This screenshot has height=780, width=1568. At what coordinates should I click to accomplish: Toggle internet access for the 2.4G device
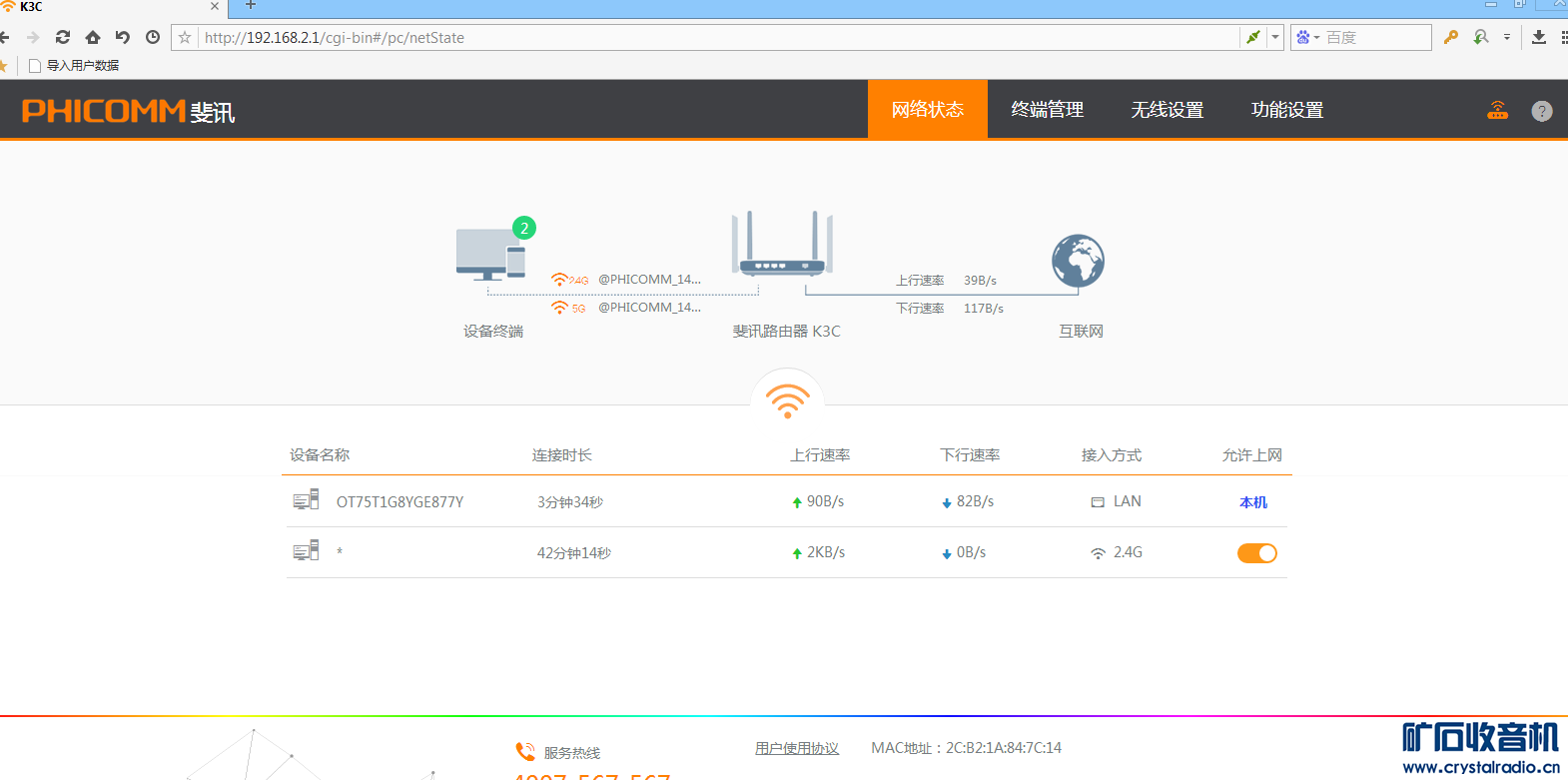coord(1257,553)
